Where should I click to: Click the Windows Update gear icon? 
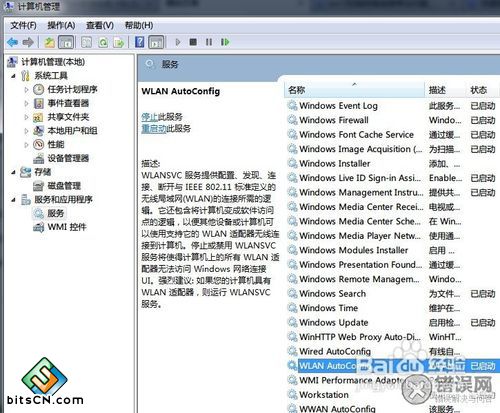pos(292,322)
